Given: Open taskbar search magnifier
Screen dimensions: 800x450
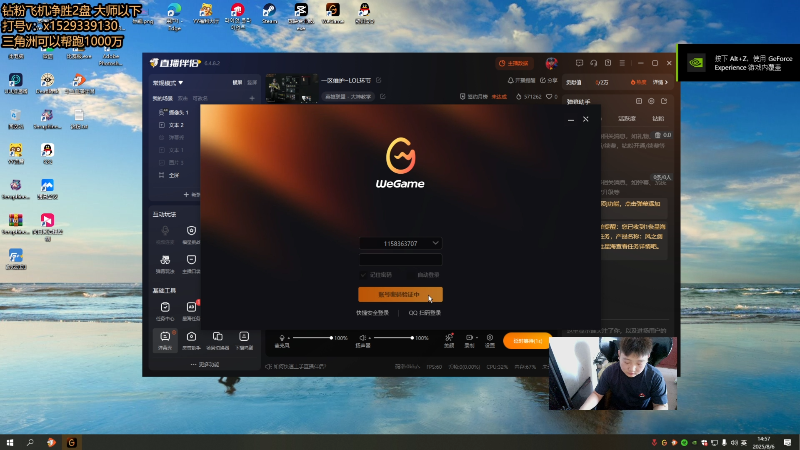Looking at the screenshot, I should (30, 442).
